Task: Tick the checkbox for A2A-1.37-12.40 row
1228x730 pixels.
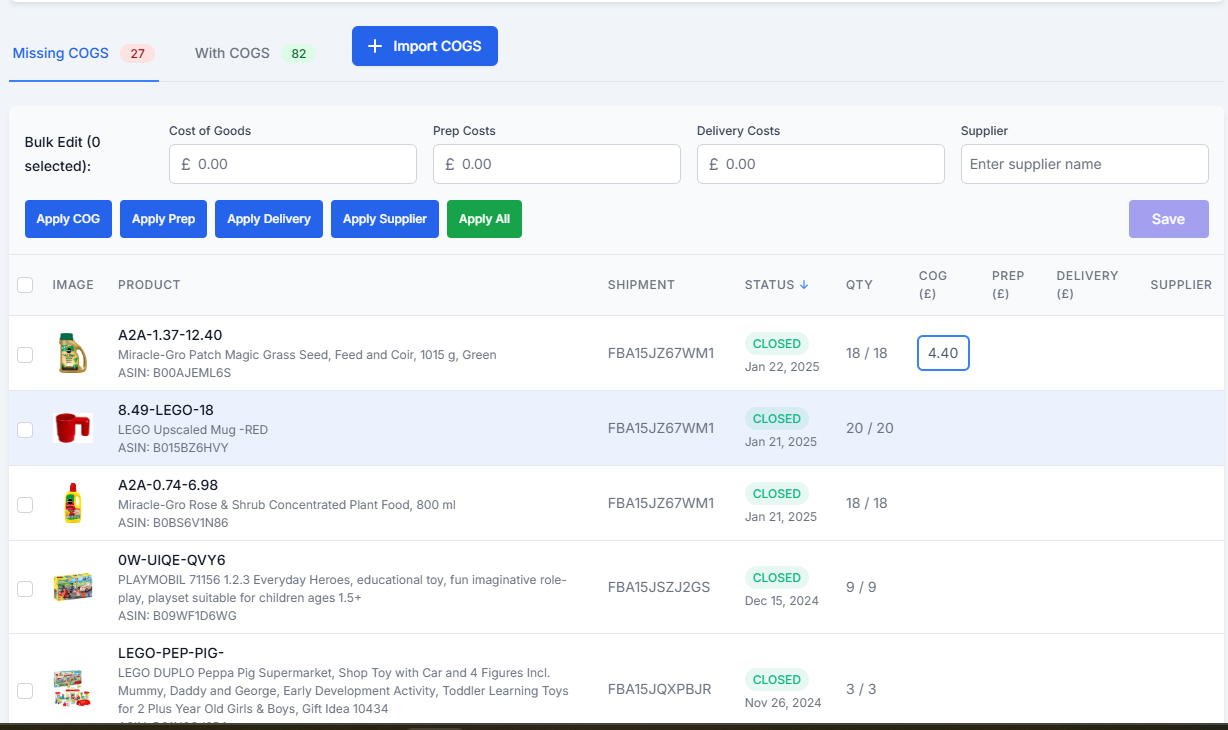Action: 25,354
